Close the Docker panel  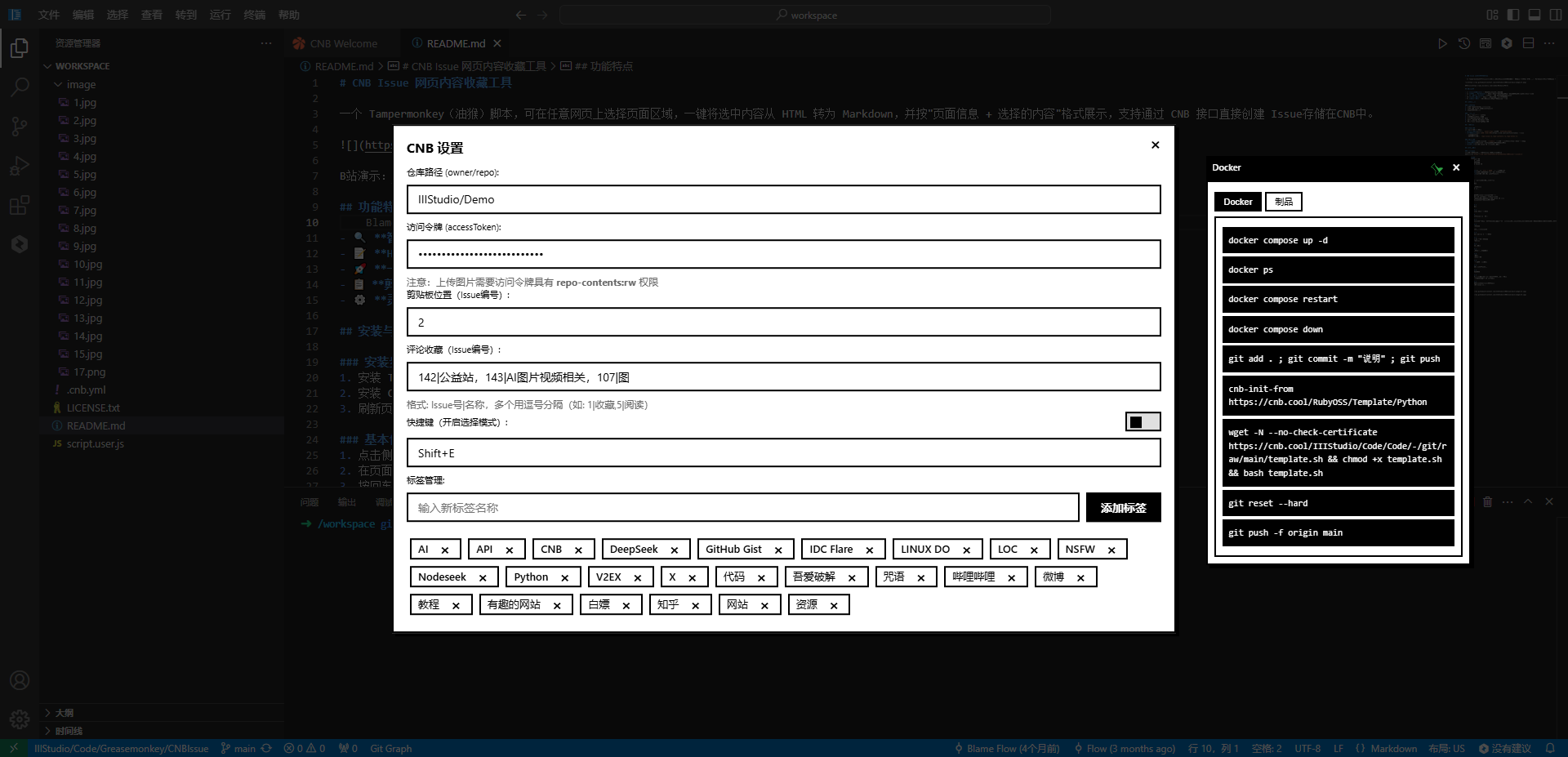tap(1456, 167)
